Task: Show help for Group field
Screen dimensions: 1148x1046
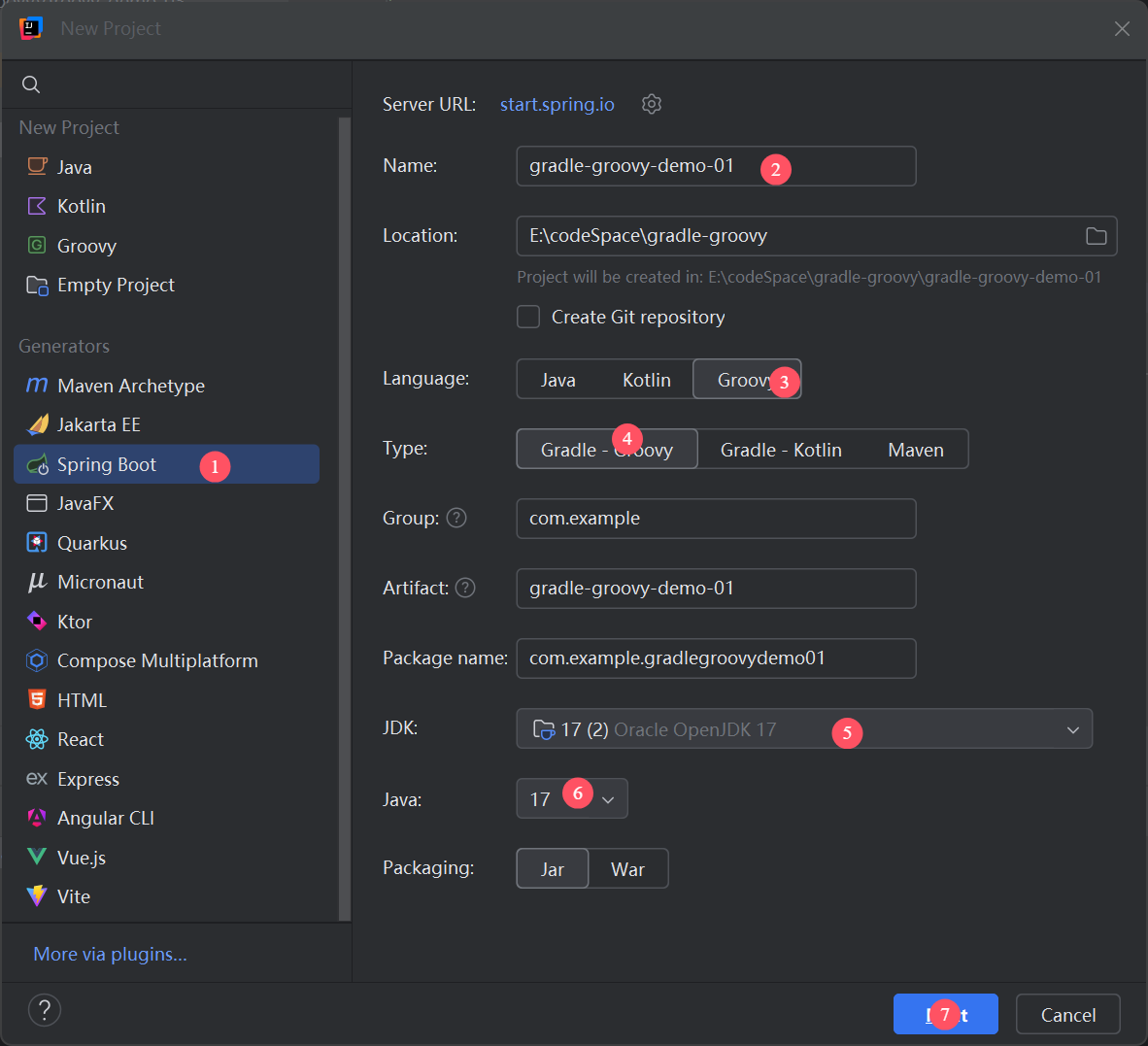Action: 456,519
